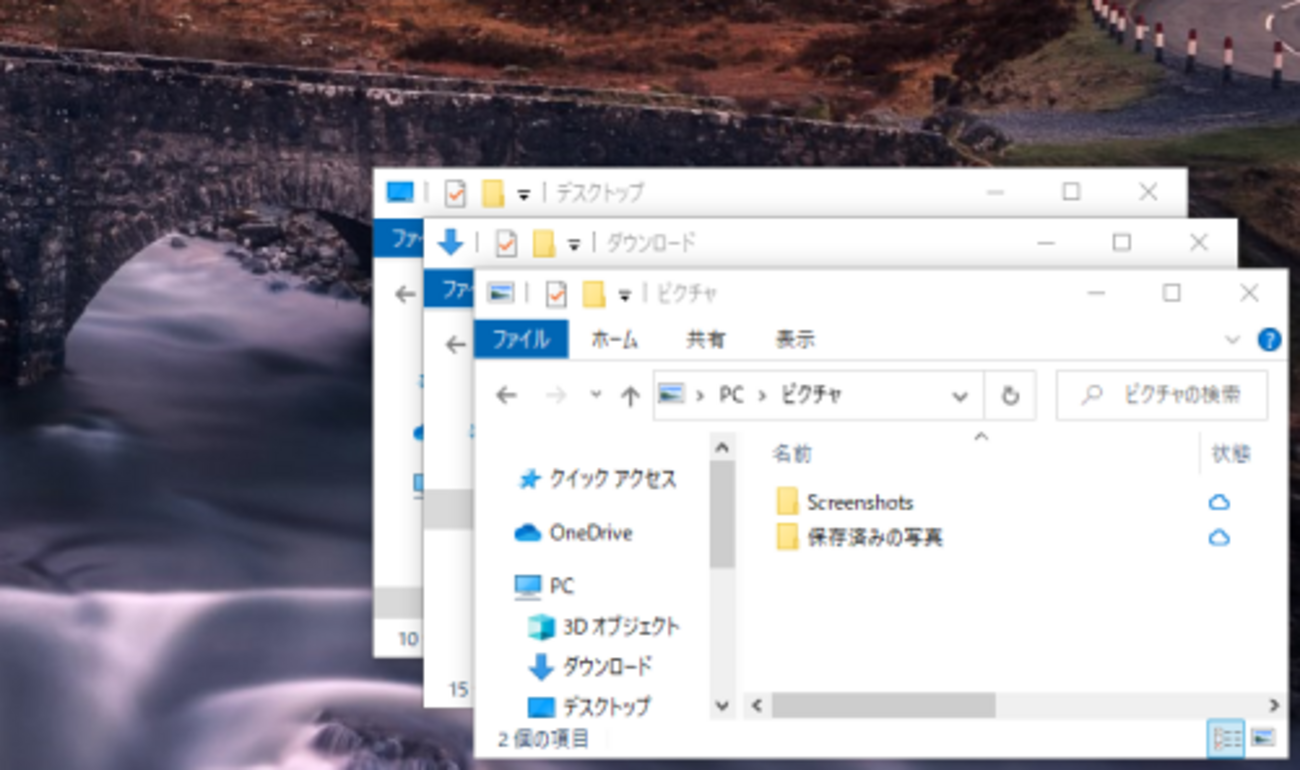Click the ピクチャ window title bar icon
Viewport: 1300px width, 770px height.
500,293
